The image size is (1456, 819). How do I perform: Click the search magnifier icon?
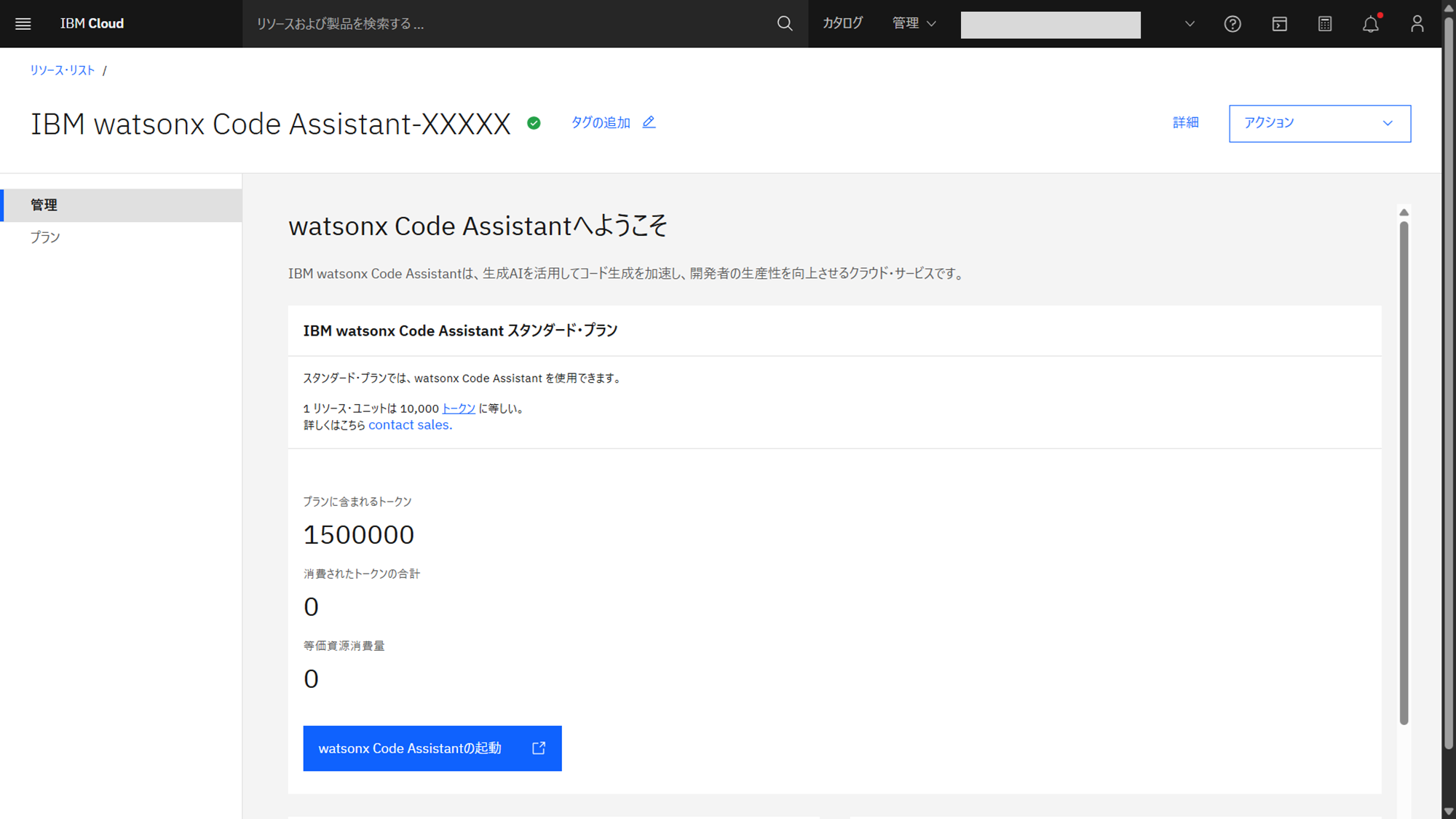click(x=784, y=24)
